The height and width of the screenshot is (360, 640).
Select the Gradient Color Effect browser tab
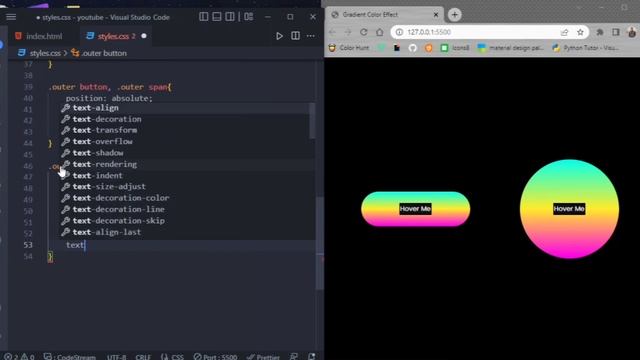(384, 15)
